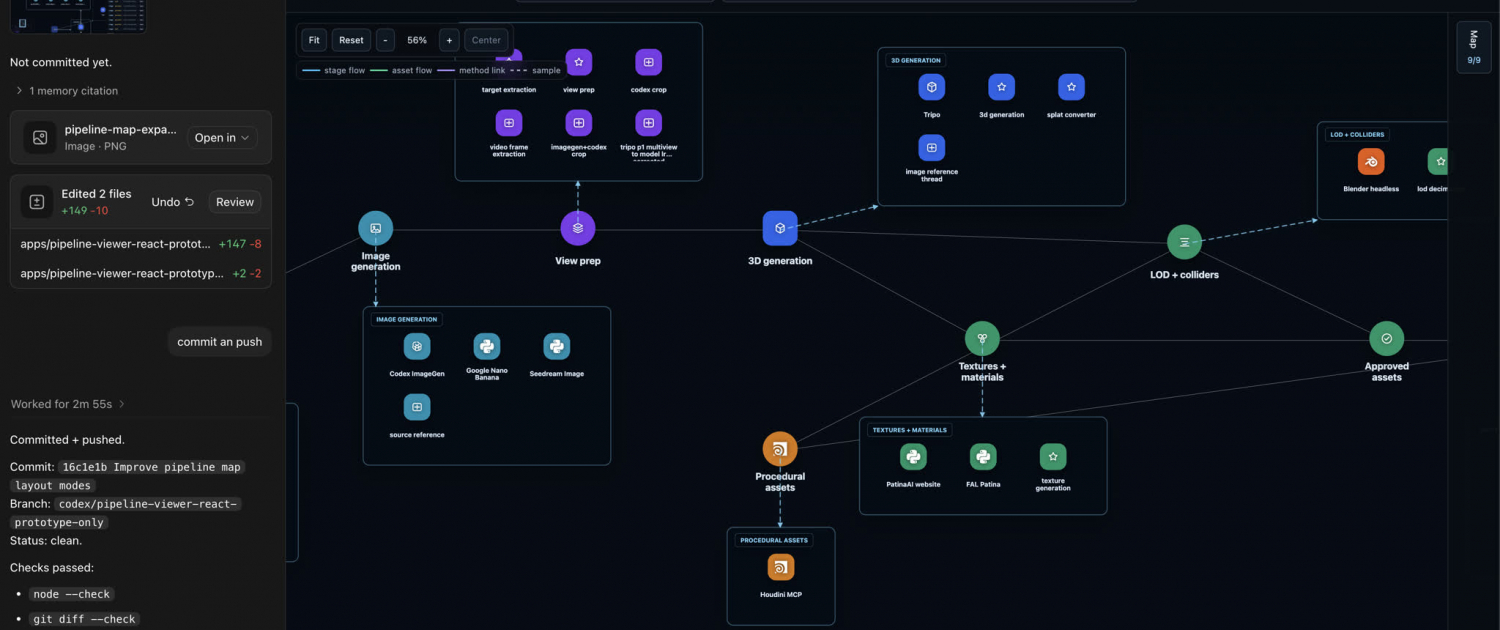1500x630 pixels.
Task: Open the view prep star icon in purple group
Action: tap(579, 62)
